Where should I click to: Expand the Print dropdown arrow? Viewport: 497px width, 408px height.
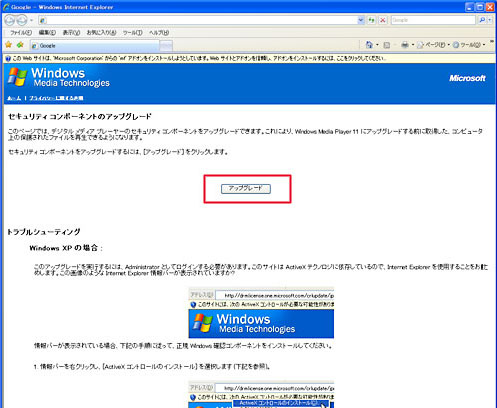[413, 45]
